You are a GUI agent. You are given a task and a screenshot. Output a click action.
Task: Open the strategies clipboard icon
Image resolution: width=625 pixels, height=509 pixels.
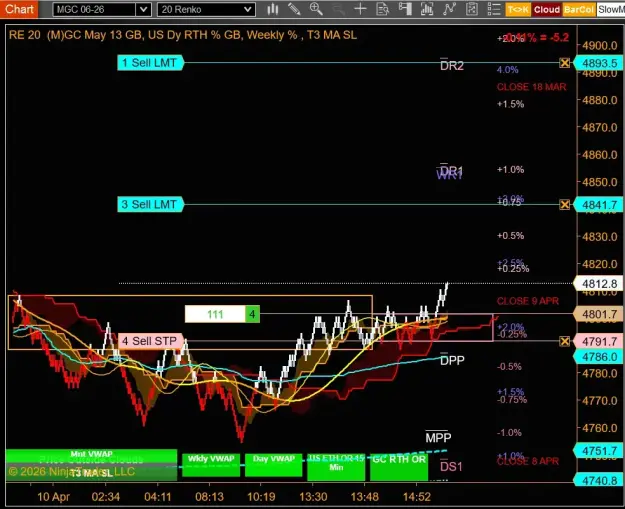tap(472, 9)
